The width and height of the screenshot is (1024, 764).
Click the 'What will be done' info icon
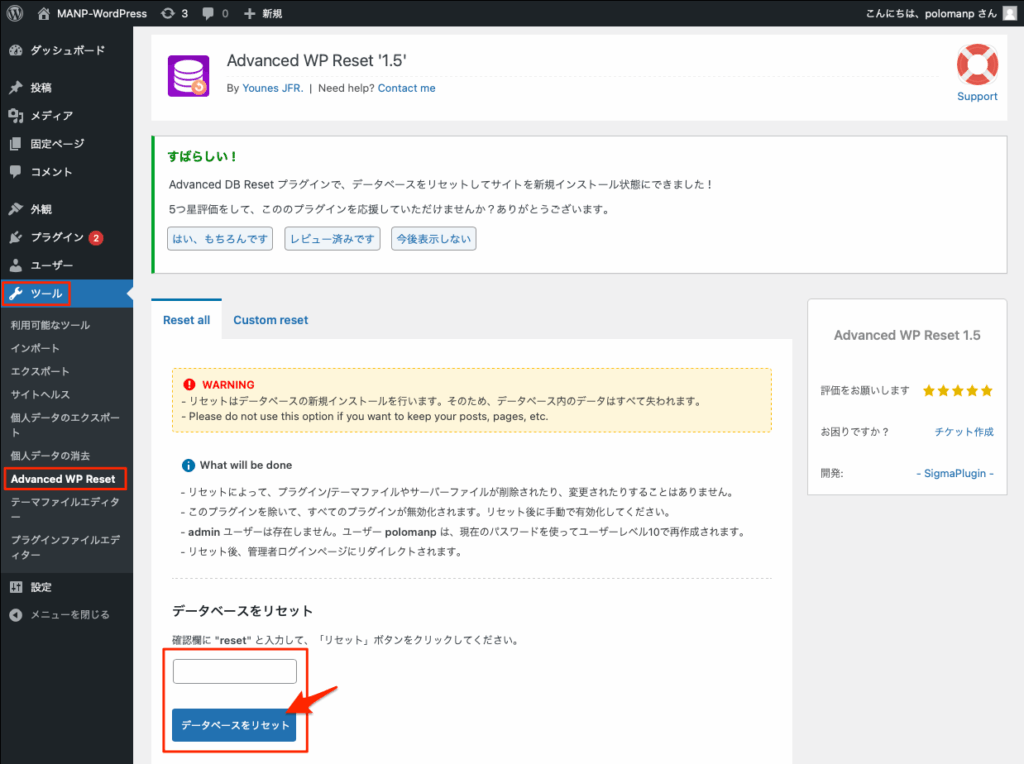[188, 466]
